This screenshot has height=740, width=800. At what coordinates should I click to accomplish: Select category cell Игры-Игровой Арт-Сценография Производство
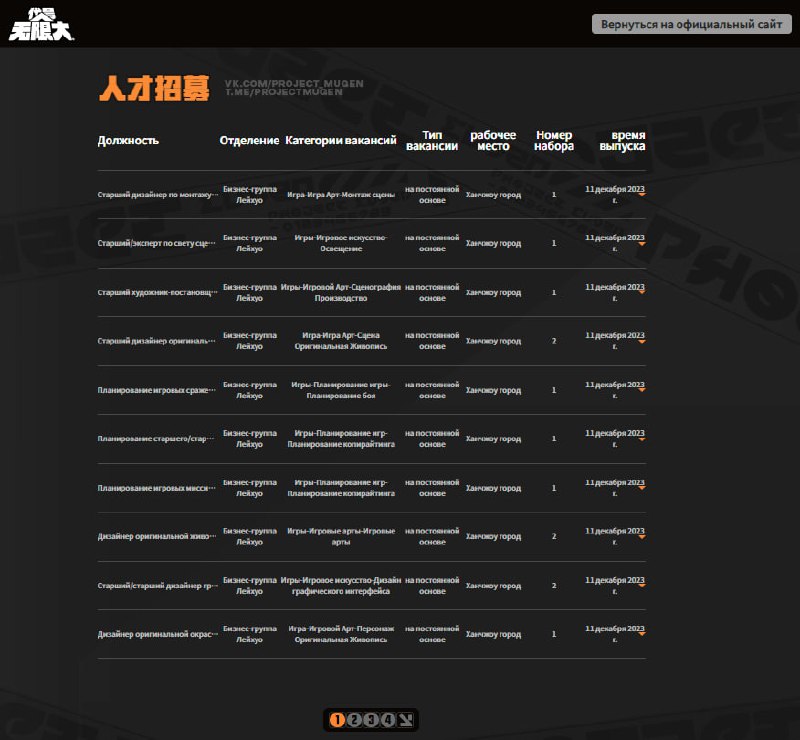click(341, 292)
